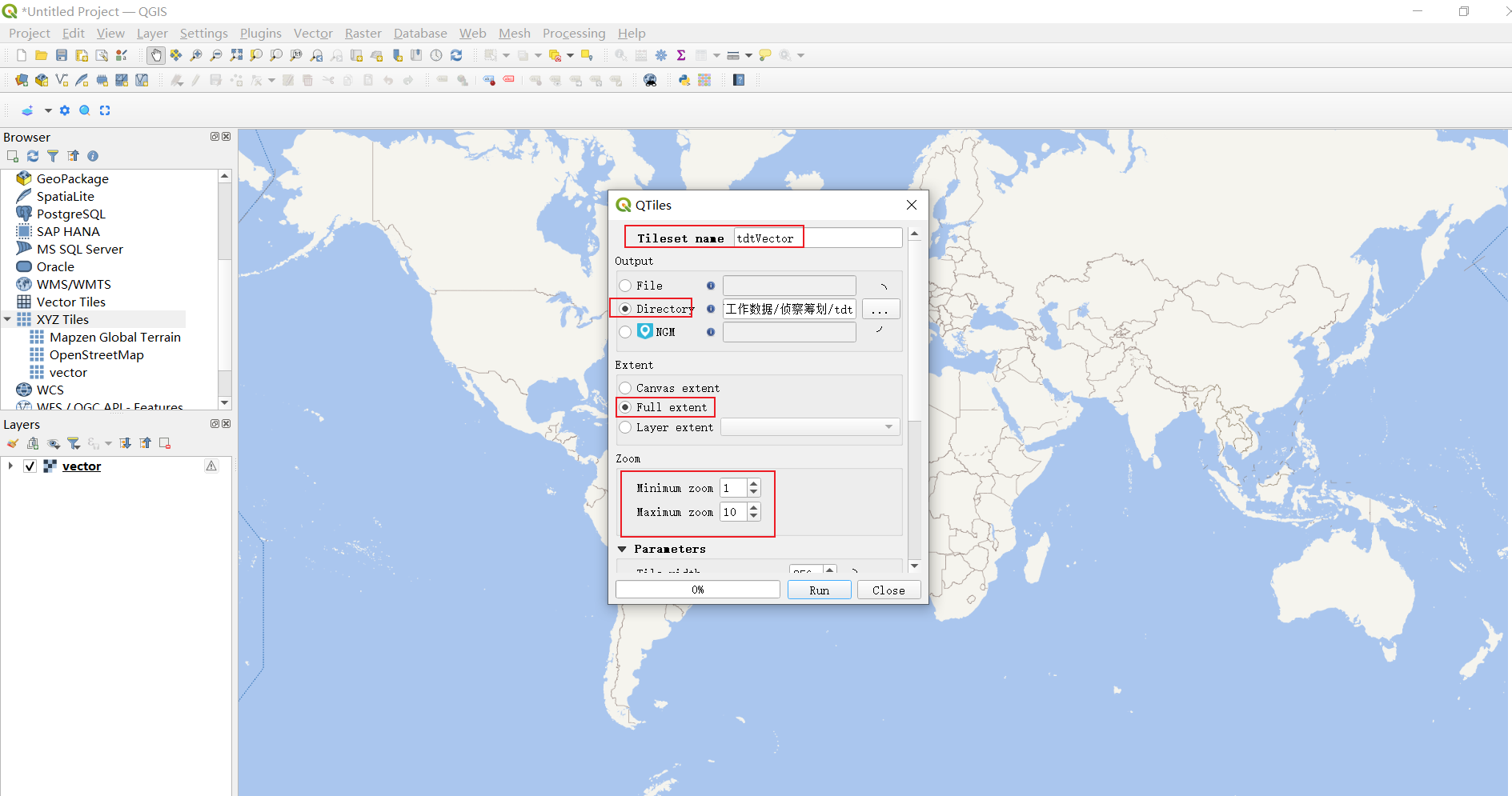The width and height of the screenshot is (1512, 796).
Task: Click the Refresh map icon in toolbar
Action: (x=456, y=55)
